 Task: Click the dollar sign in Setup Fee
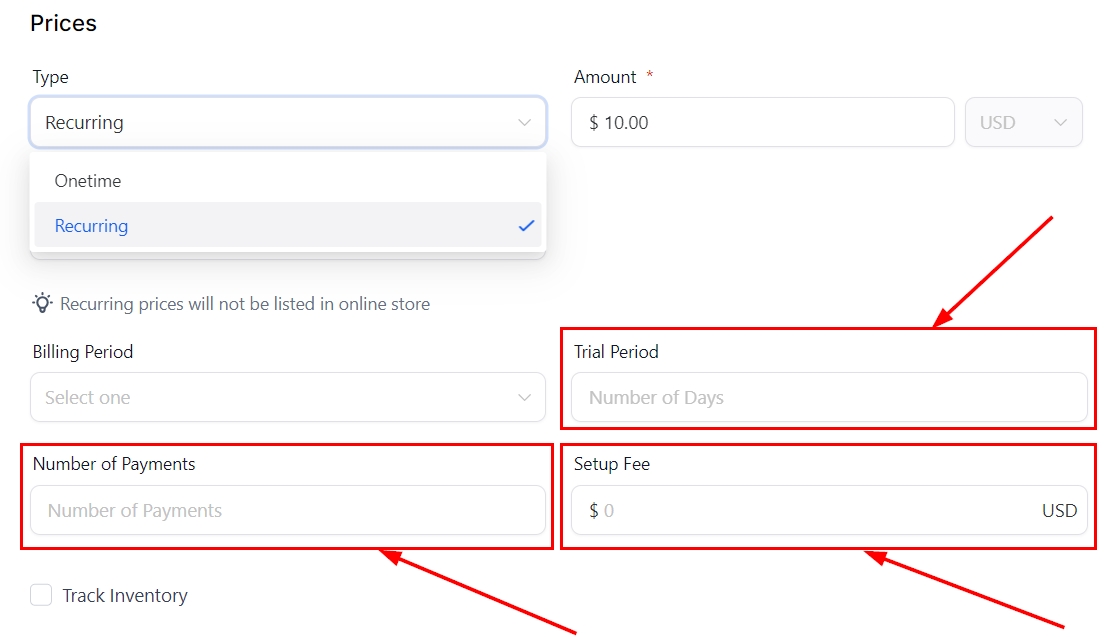click(x=594, y=511)
